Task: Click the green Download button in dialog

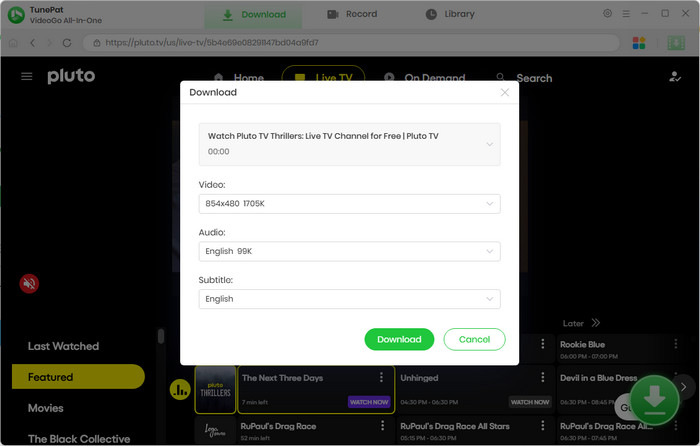Action: [x=399, y=339]
